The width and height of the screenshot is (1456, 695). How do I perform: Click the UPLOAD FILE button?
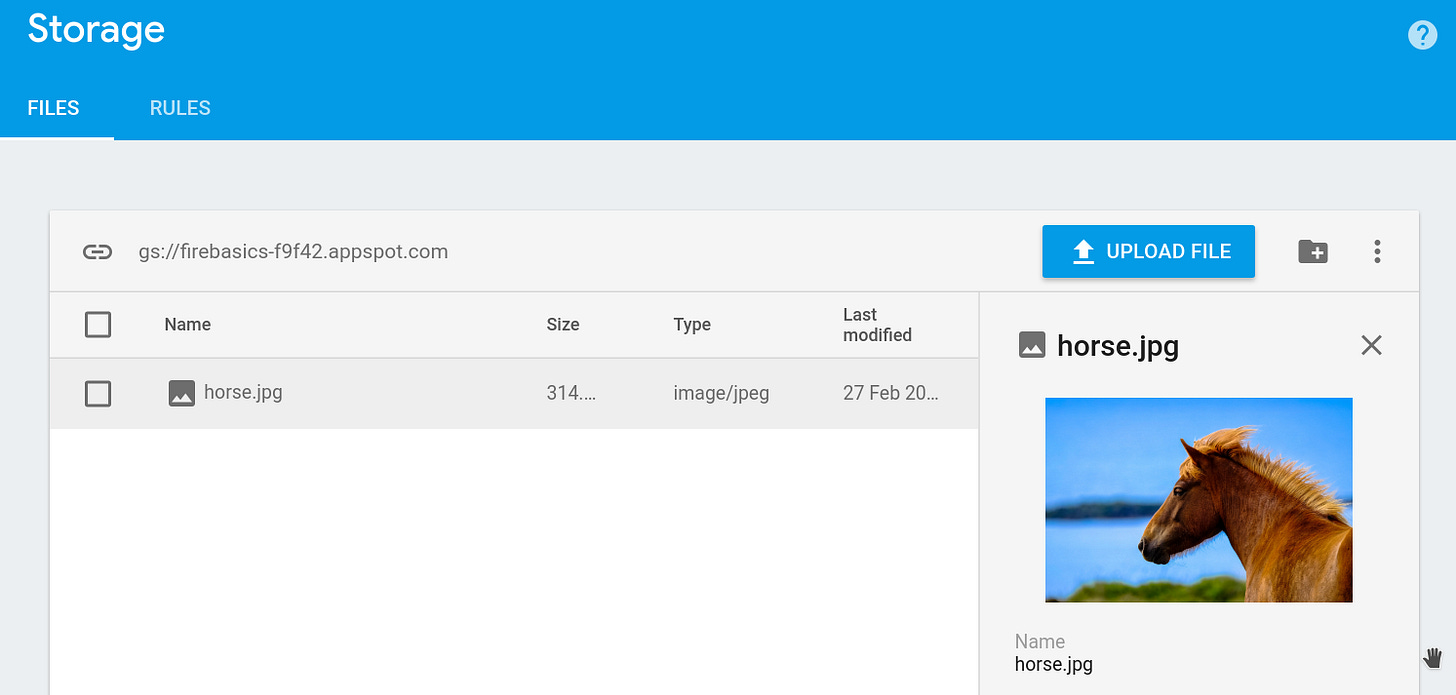[1148, 251]
